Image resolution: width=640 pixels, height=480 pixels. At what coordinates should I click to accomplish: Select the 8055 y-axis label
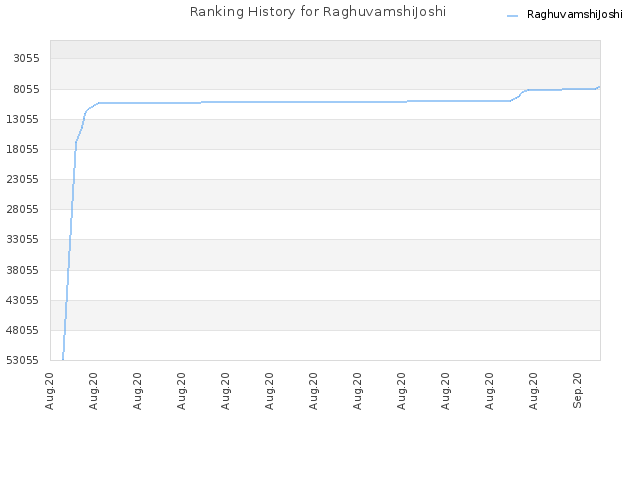pyautogui.click(x=27, y=89)
